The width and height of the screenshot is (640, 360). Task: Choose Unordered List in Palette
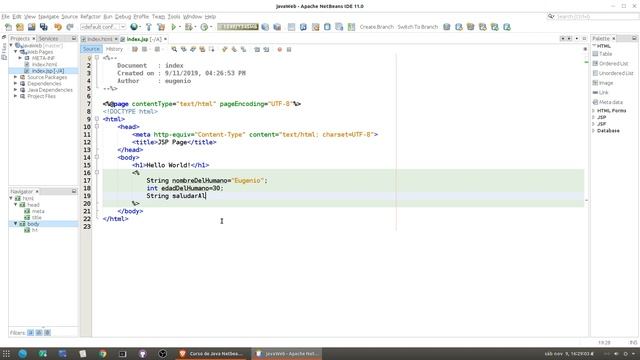[613, 73]
